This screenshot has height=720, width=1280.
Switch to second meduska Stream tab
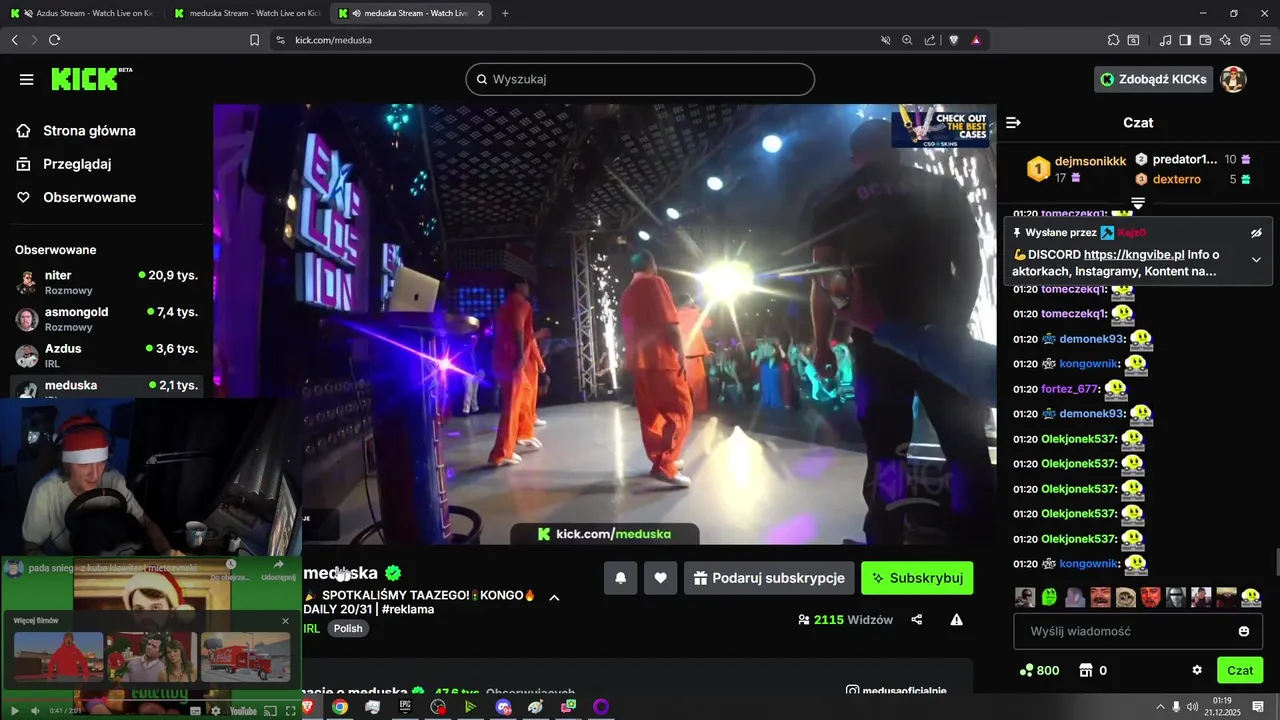point(245,13)
